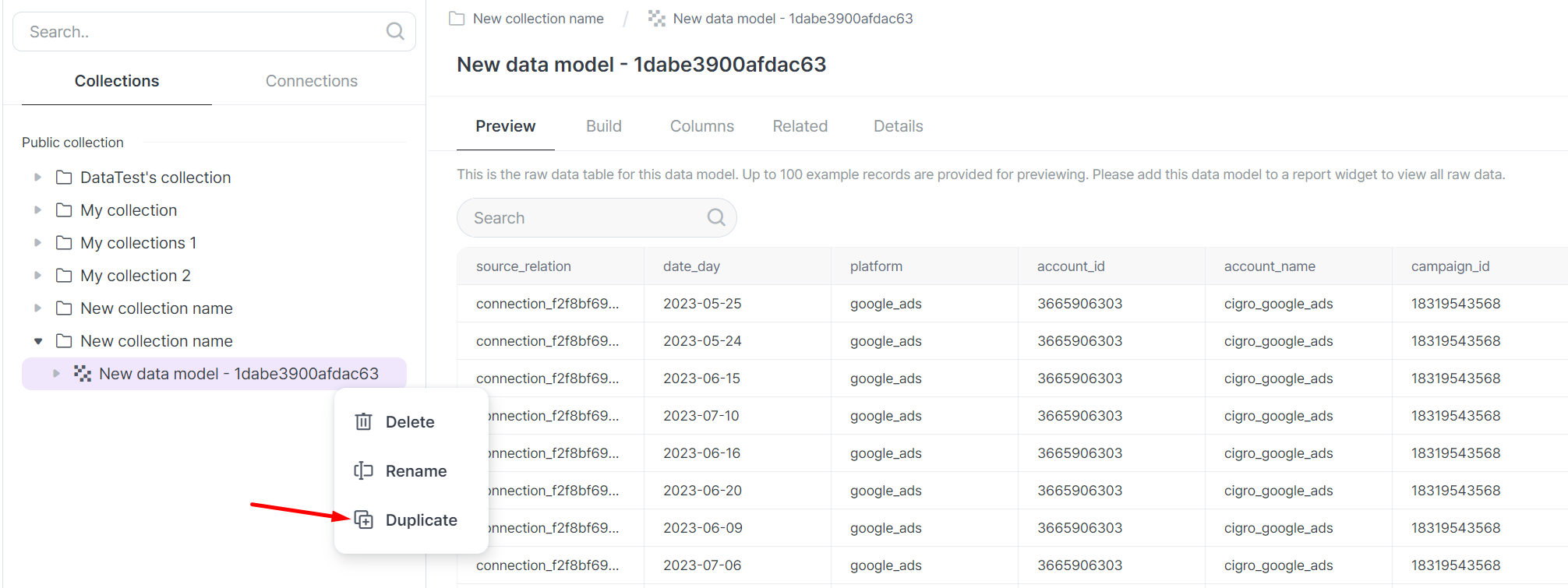This screenshot has height=588, width=1568.
Task: Switch to the Connections tab
Action: coord(311,81)
